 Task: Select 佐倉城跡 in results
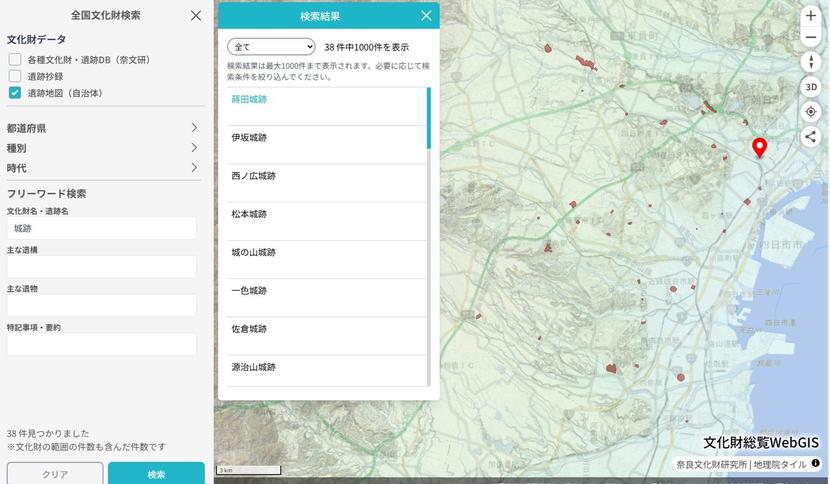click(327, 336)
